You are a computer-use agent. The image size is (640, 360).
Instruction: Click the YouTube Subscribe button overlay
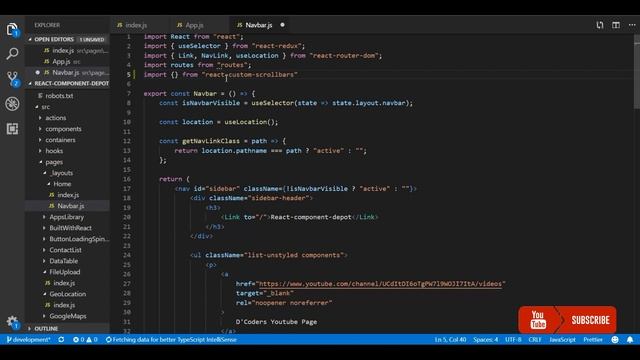[x=567, y=320]
